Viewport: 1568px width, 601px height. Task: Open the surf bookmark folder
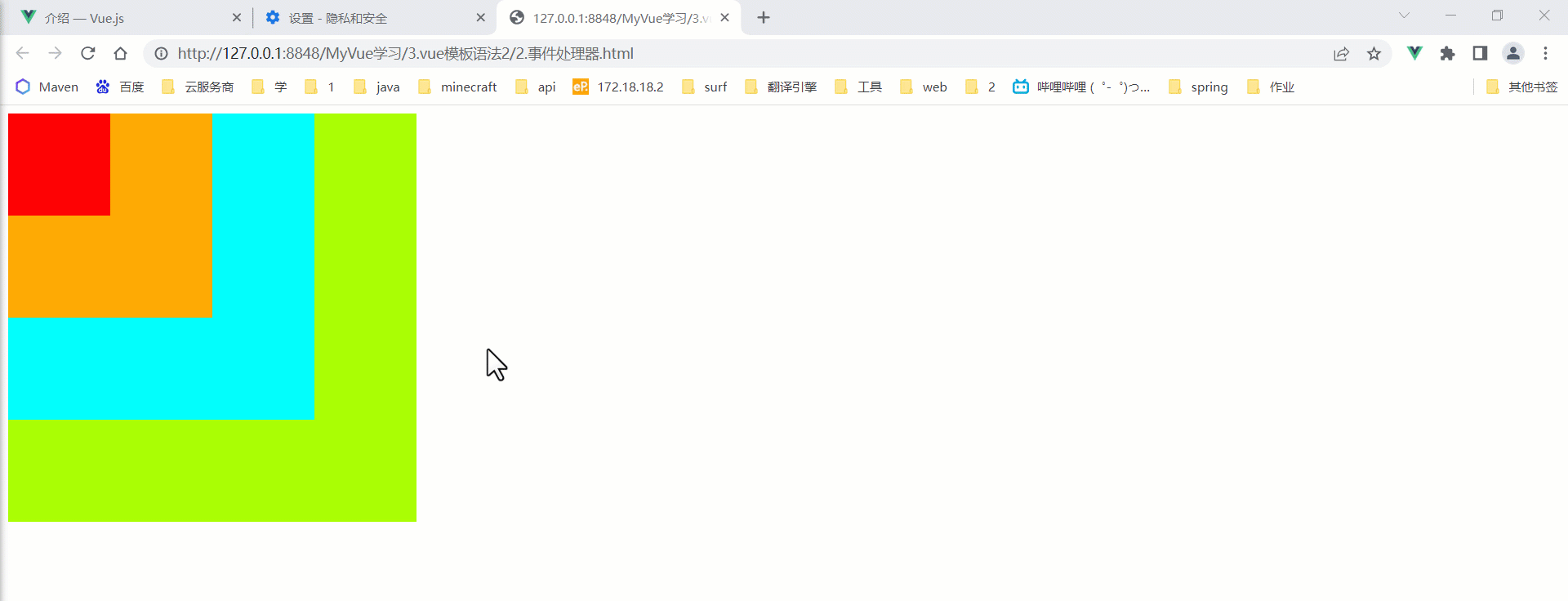point(704,87)
